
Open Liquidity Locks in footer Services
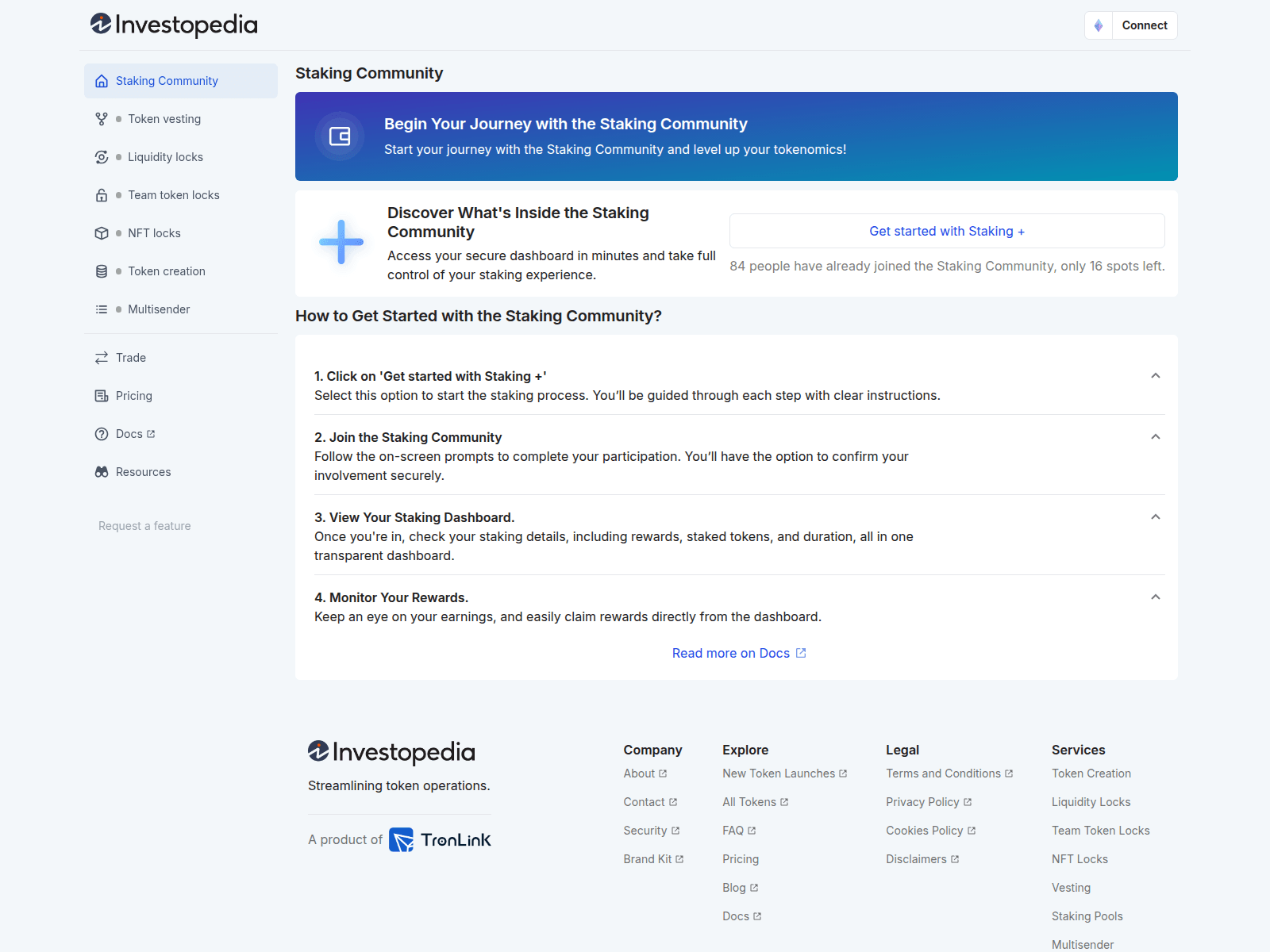click(1091, 802)
